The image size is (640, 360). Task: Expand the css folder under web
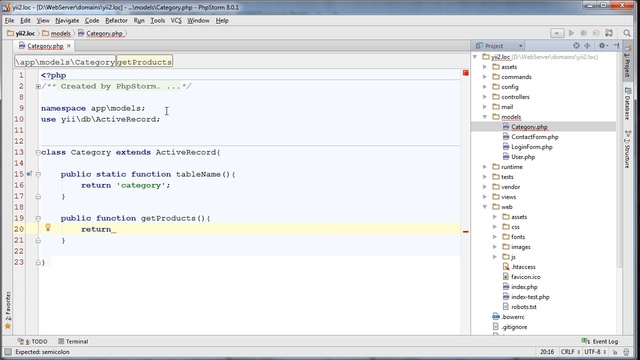pyautogui.click(x=495, y=227)
